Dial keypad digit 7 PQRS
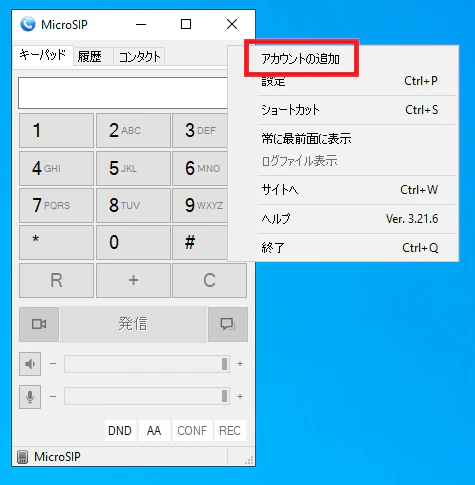This screenshot has height=485, width=475. 56,205
